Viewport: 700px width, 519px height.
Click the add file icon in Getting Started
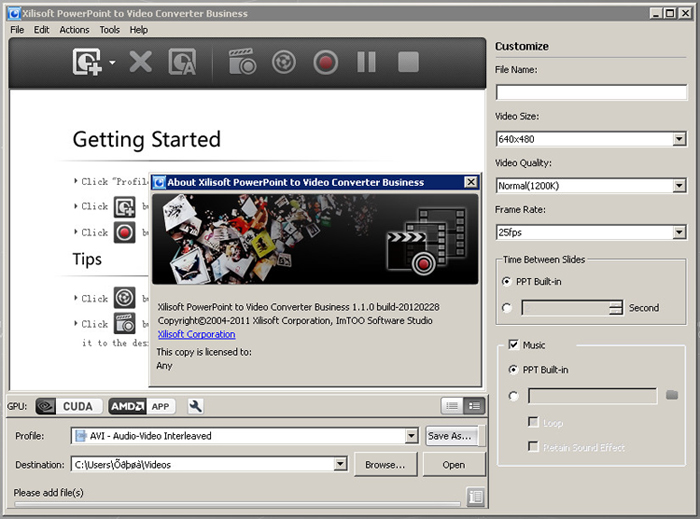(125, 207)
